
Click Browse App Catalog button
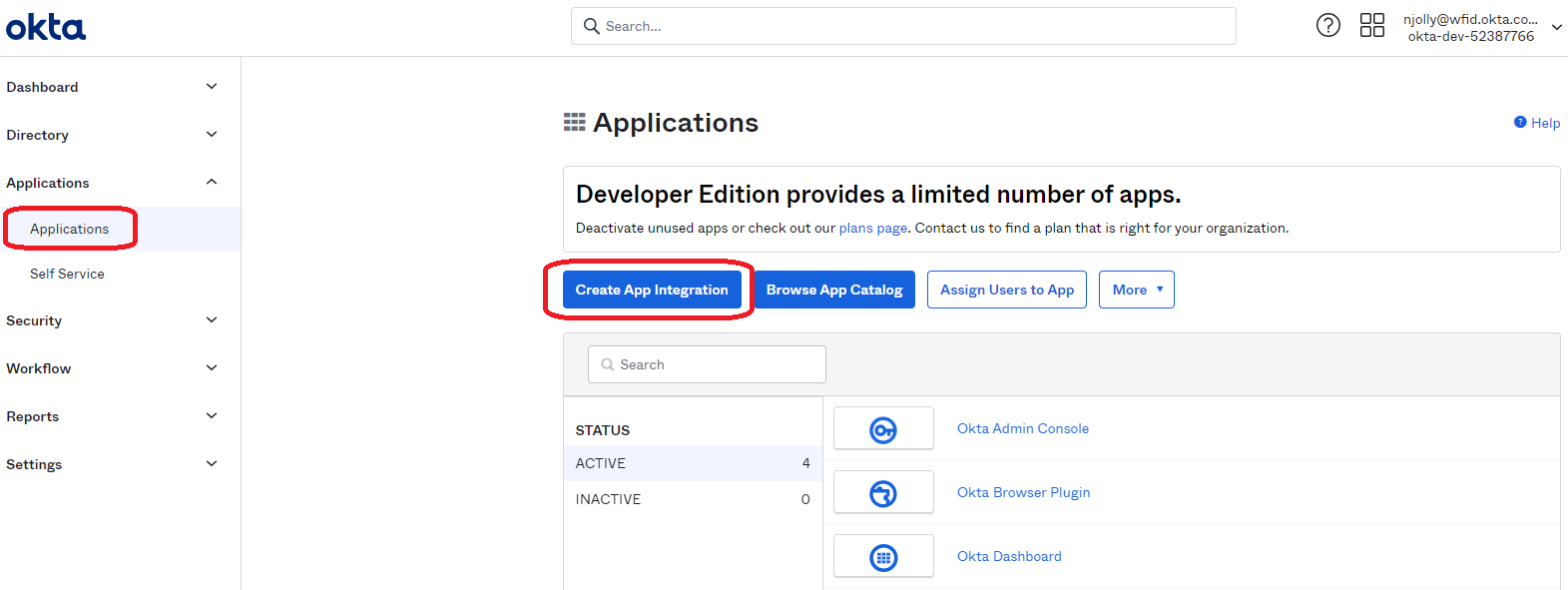(834, 290)
